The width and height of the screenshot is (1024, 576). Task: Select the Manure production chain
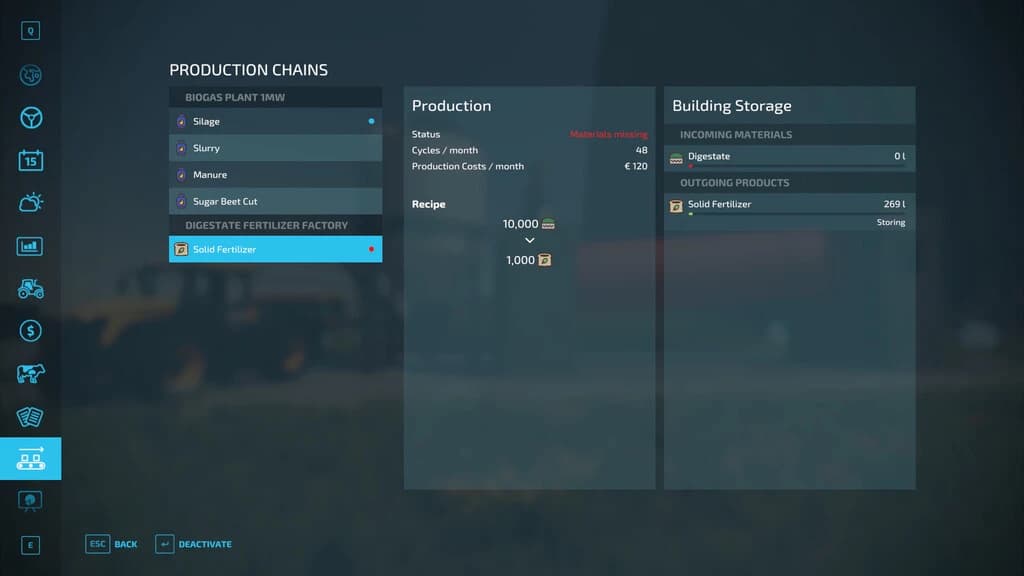276,174
